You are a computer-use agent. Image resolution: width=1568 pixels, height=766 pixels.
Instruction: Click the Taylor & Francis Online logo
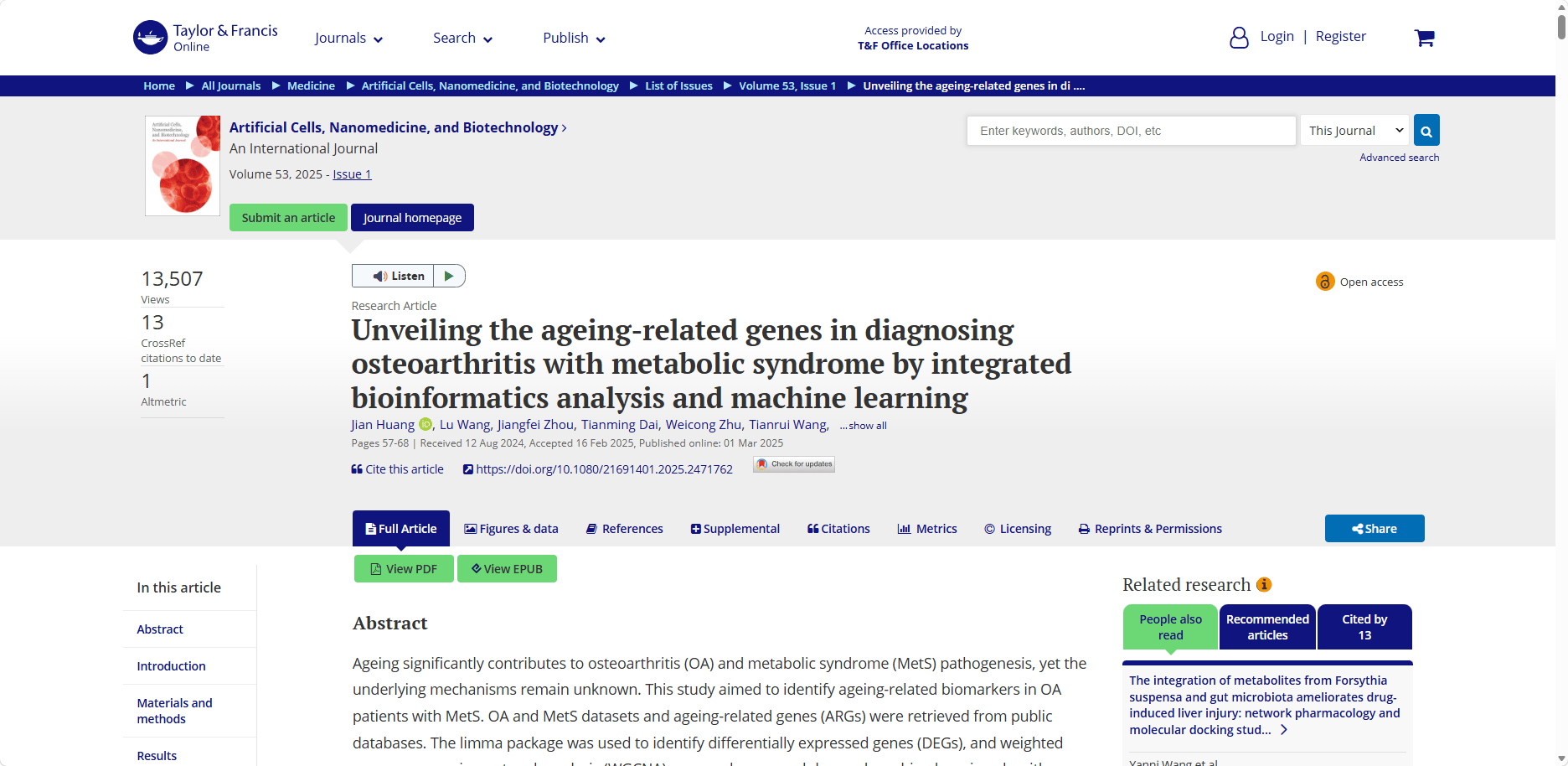click(x=206, y=38)
